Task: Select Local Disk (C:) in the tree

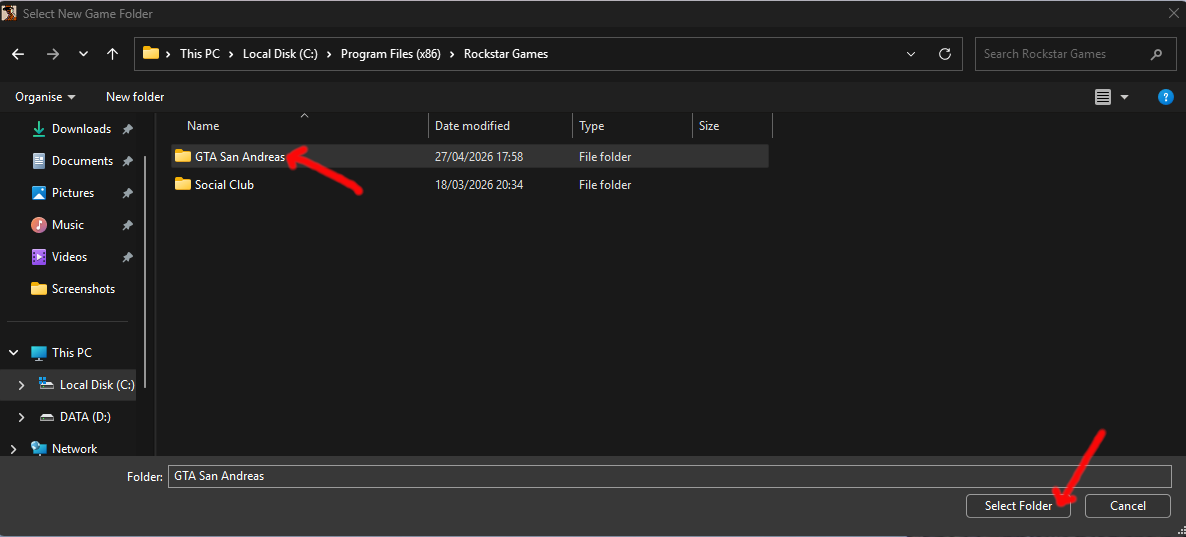Action: click(97, 385)
